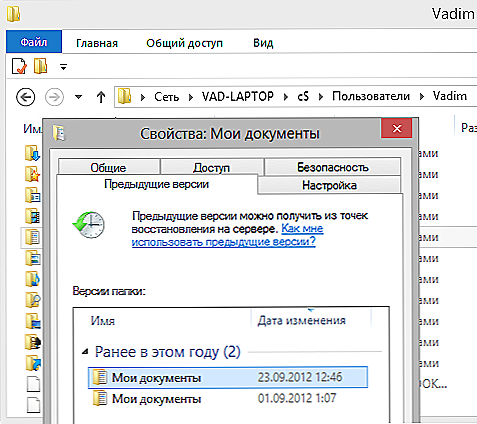Viewport: 477px width, 424px height.
Task: Go to Пользователи in the breadcrumb
Action: tap(371, 96)
